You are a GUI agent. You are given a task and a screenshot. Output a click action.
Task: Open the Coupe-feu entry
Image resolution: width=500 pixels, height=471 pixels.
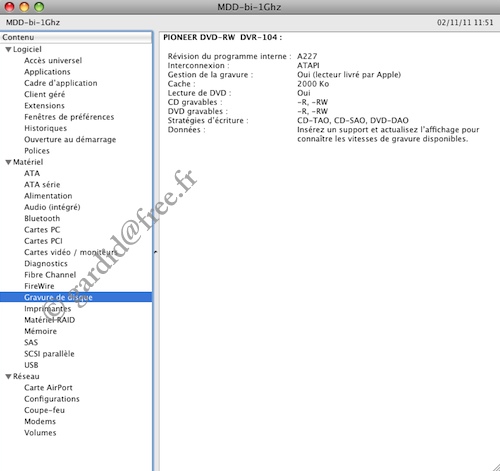[44, 410]
